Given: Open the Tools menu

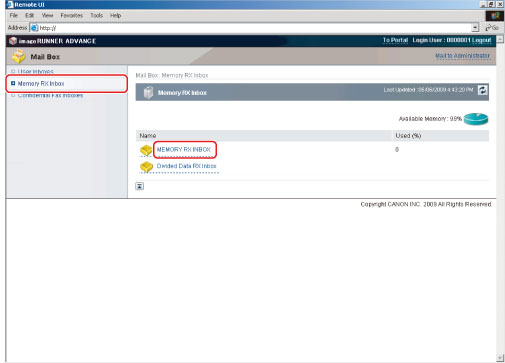Looking at the screenshot, I should (x=96, y=15).
